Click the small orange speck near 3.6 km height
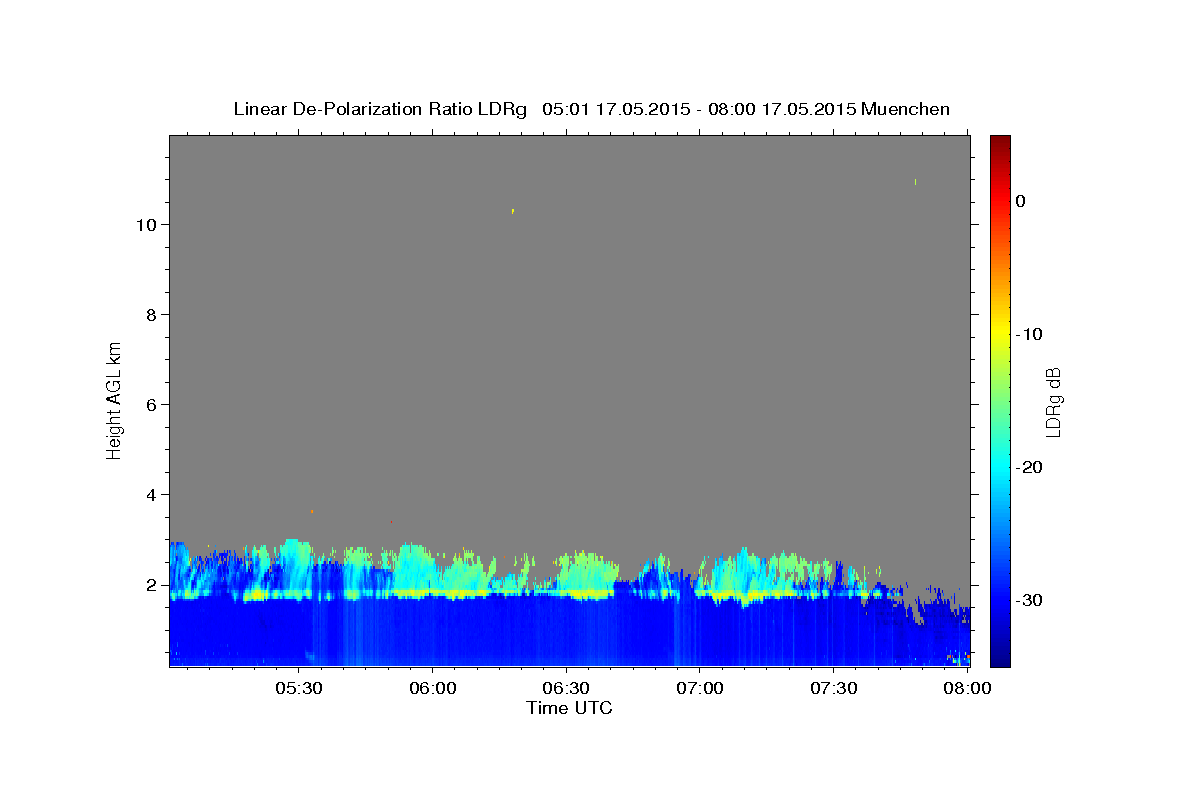The height and width of the screenshot is (800, 1200). coord(312,511)
